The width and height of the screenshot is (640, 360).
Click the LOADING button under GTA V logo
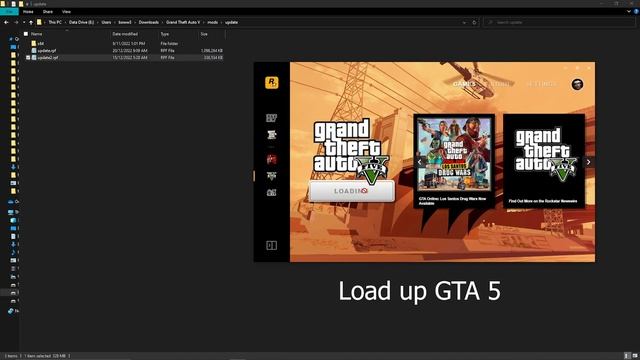[351, 191]
